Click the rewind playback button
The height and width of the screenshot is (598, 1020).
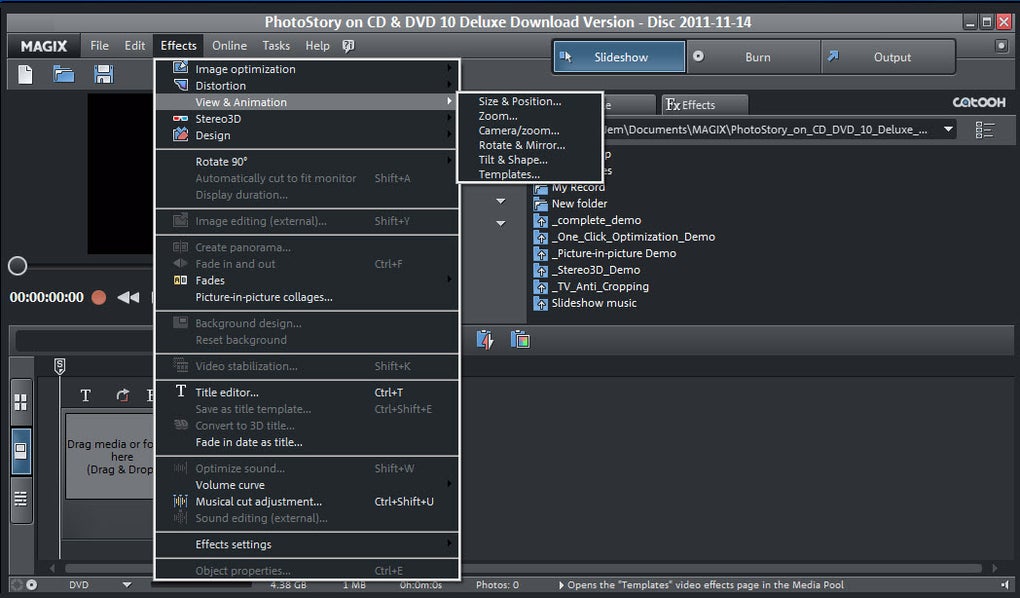click(128, 297)
